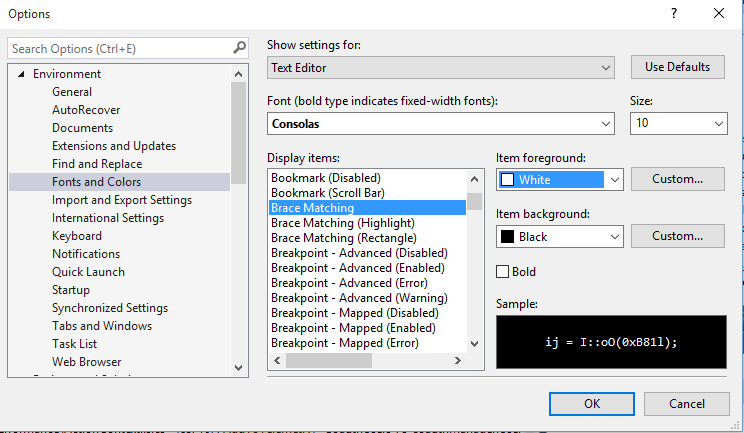Open the Item foreground color dropdown
Image resolution: width=744 pixels, height=433 pixels.
coord(560,180)
